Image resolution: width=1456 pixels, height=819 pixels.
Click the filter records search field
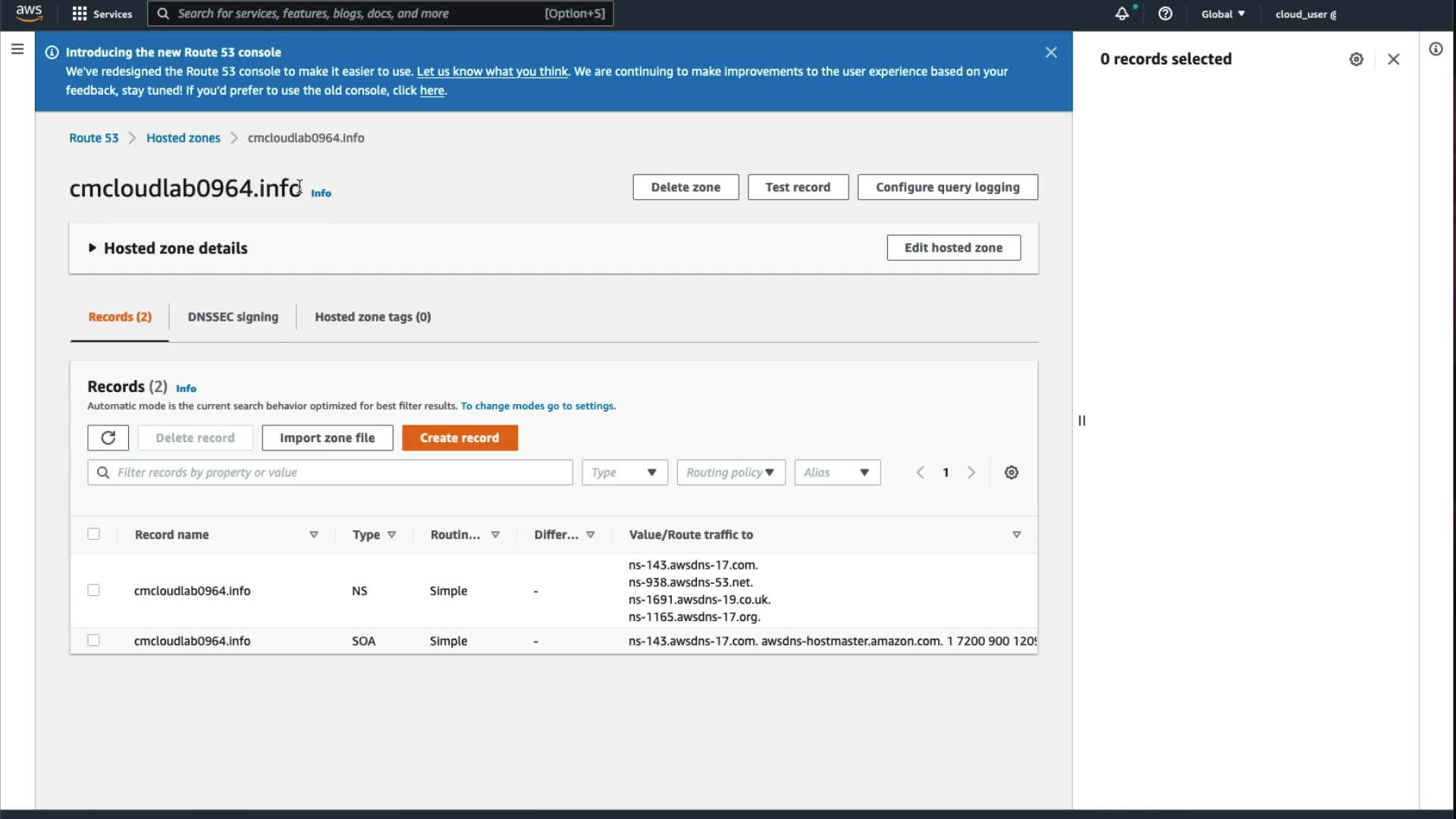(x=341, y=472)
